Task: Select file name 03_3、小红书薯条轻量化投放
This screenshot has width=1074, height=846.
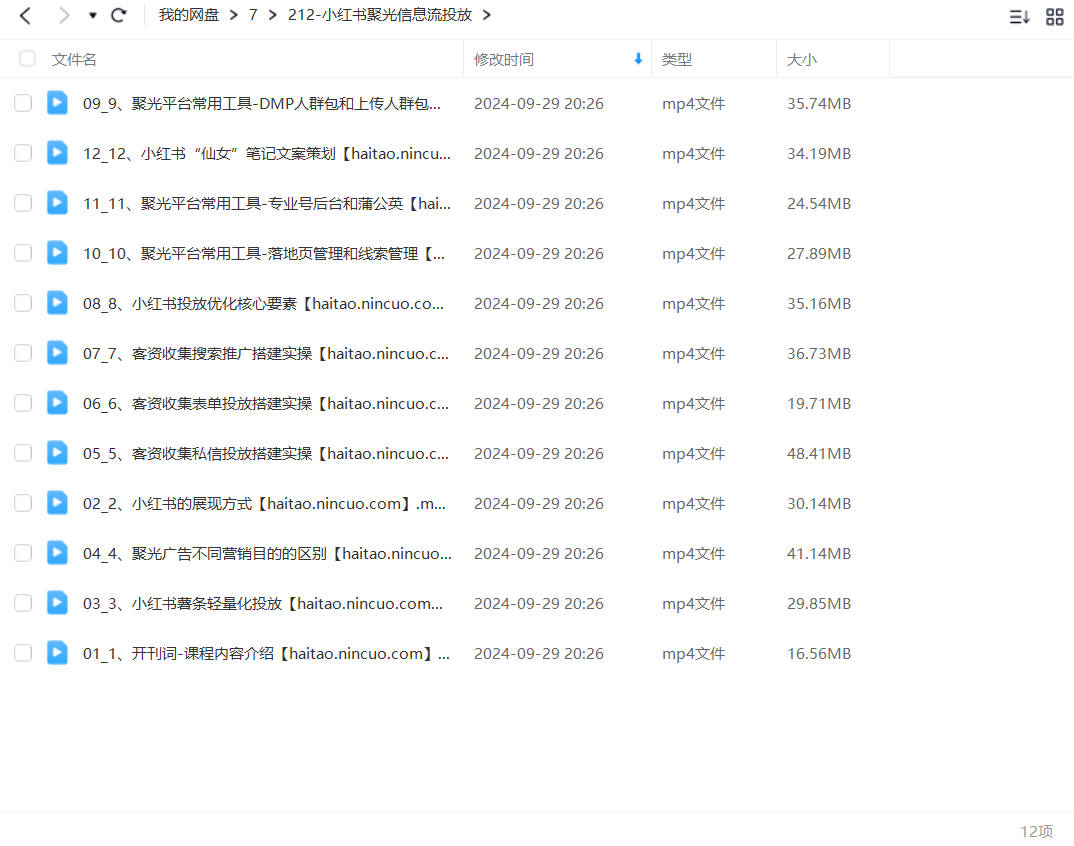Action: [x=263, y=604]
